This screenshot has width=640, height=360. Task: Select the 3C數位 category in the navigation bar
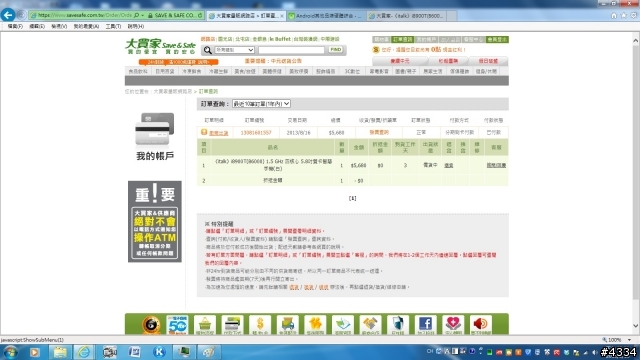pyautogui.click(x=352, y=71)
